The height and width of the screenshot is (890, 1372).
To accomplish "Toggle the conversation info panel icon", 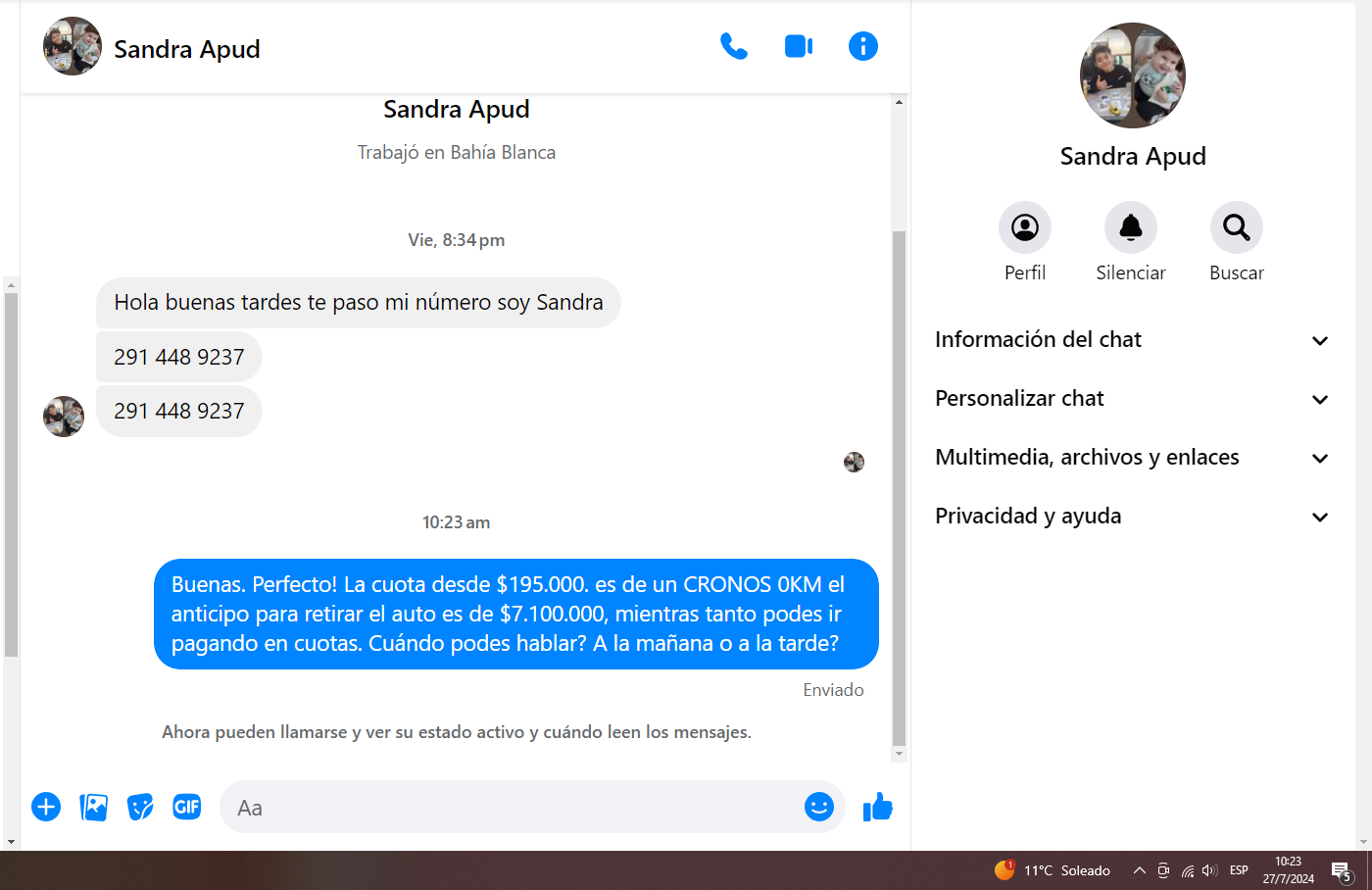I will [863, 46].
